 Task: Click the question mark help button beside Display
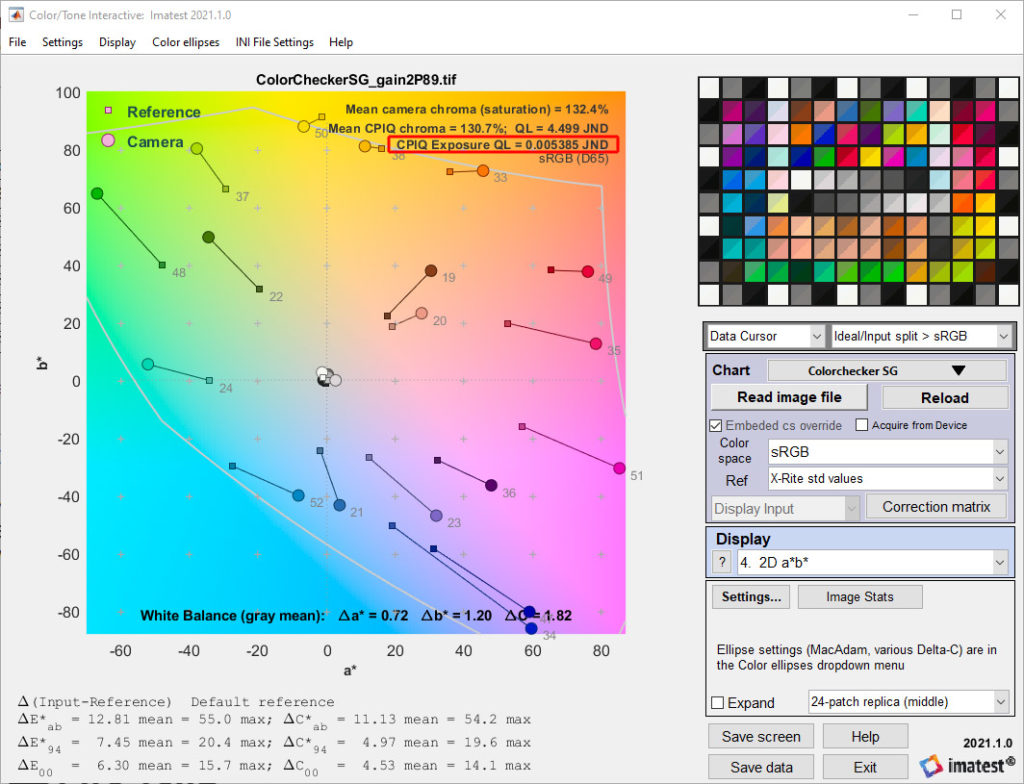pos(722,562)
